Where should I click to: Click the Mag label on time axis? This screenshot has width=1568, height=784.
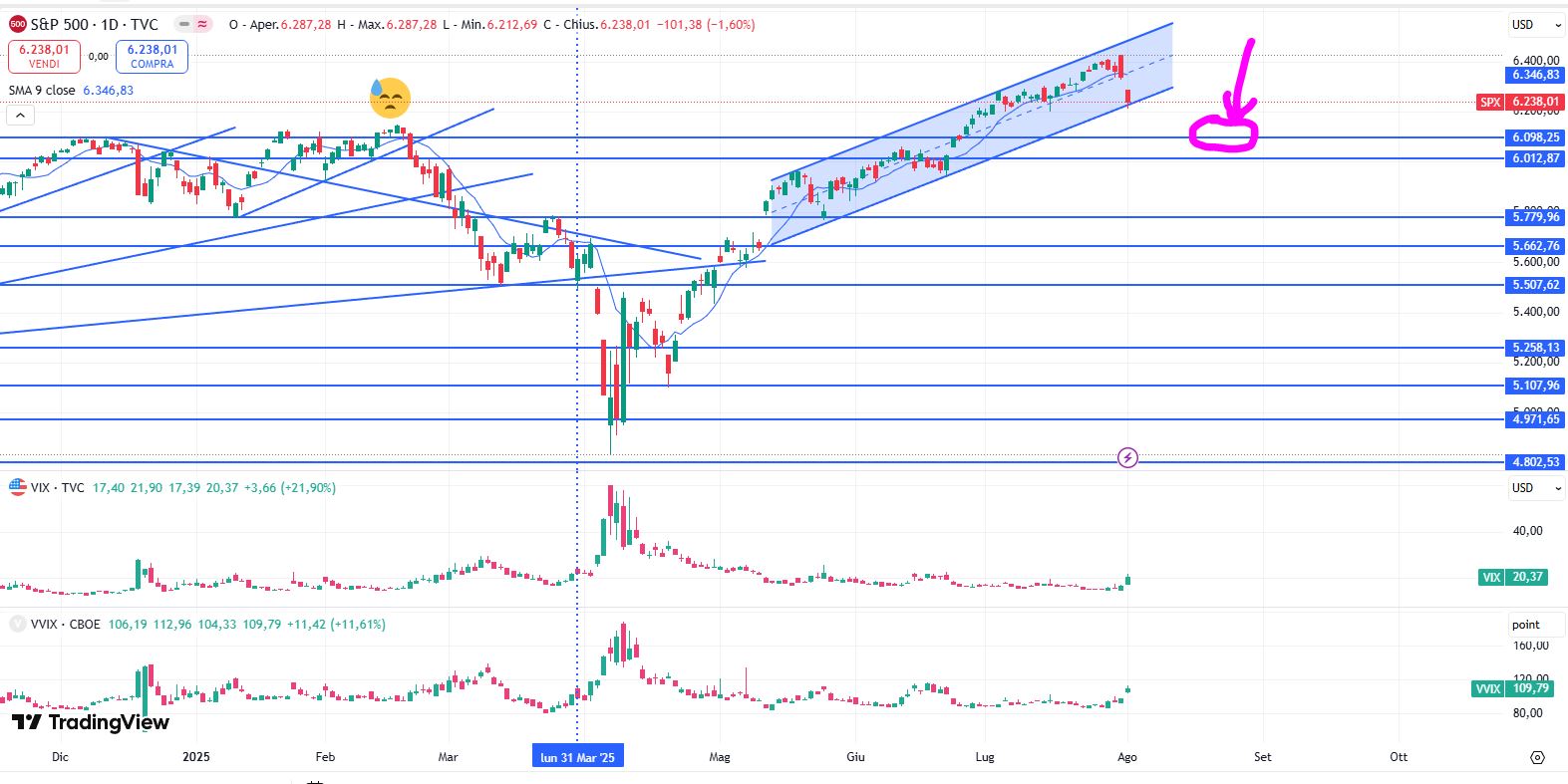720,757
